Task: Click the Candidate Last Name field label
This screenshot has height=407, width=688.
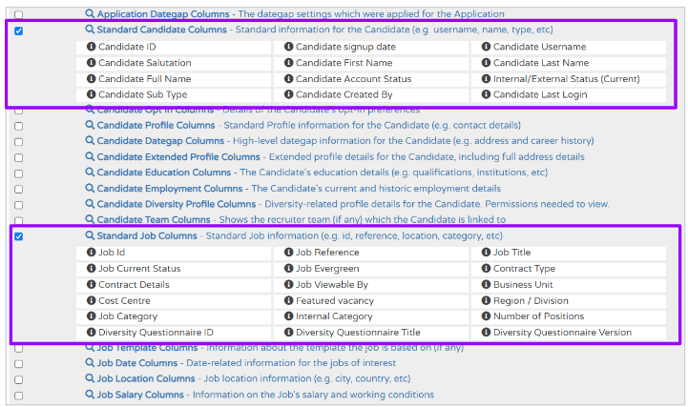Action: point(541,63)
